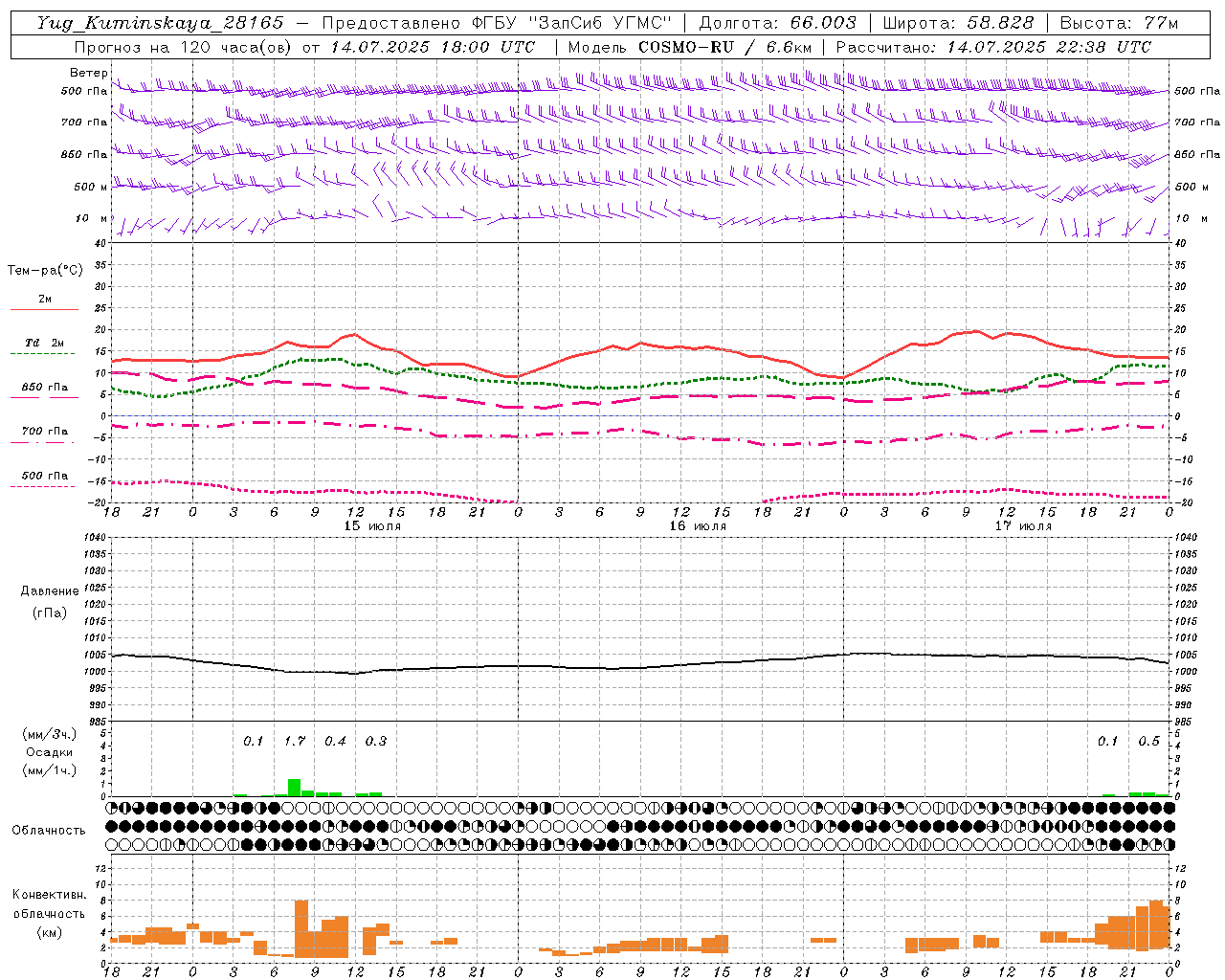Select the forecast start 14.07.2025 18:00 UTC
This screenshot has height=980, width=1225.
tap(433, 47)
